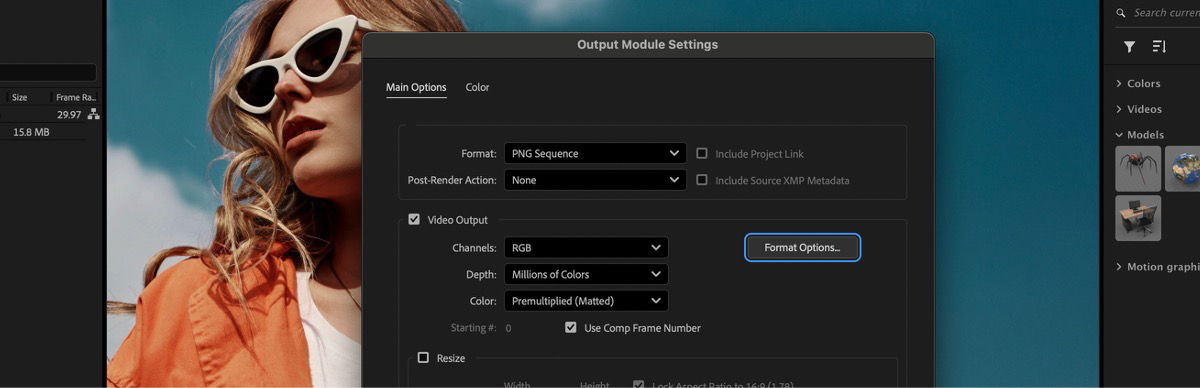Select the office desk model thumbnail
The image size is (1200, 388).
click(x=1138, y=218)
